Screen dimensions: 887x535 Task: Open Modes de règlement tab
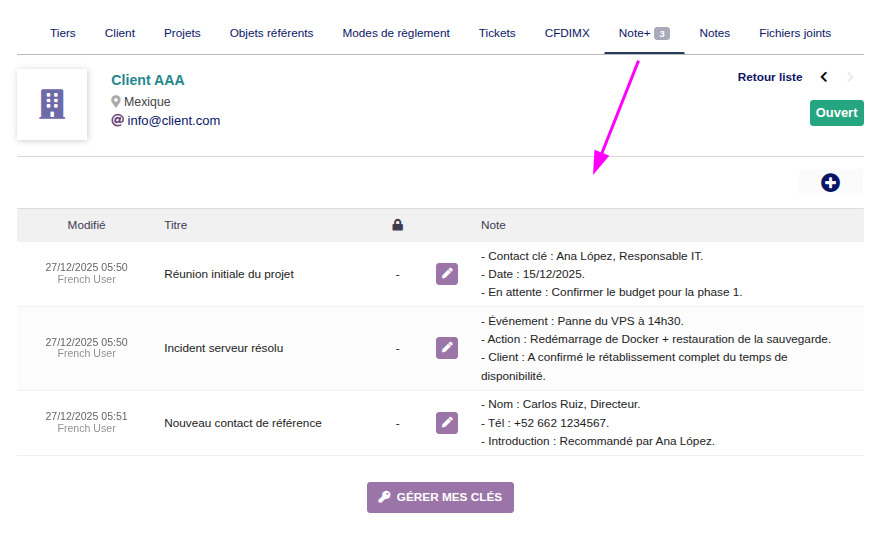point(396,33)
